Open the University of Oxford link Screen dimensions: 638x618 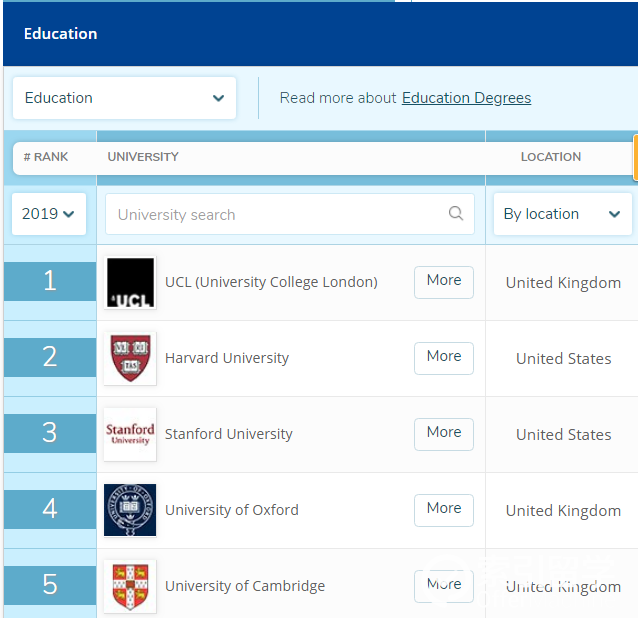click(232, 510)
